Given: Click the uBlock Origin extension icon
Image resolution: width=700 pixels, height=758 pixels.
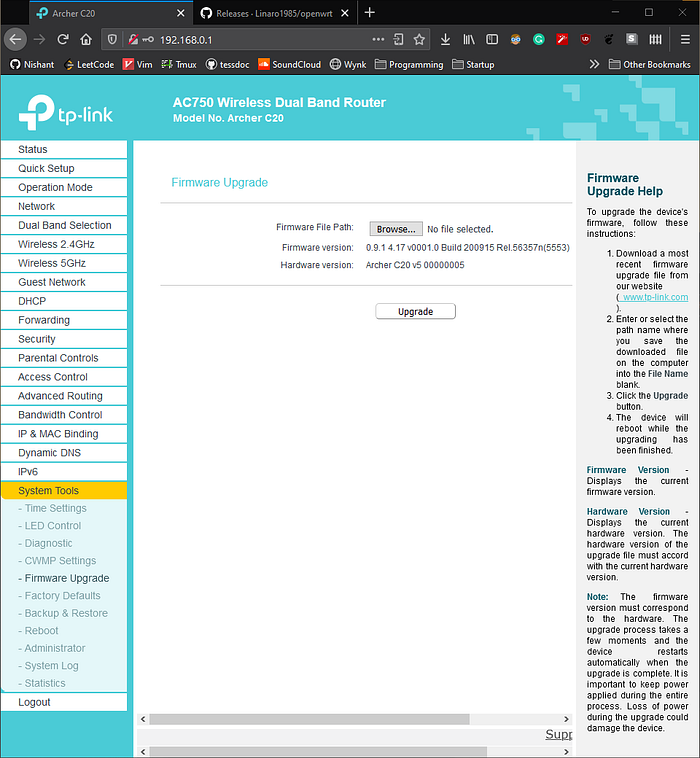Looking at the screenshot, I should click(585, 39).
